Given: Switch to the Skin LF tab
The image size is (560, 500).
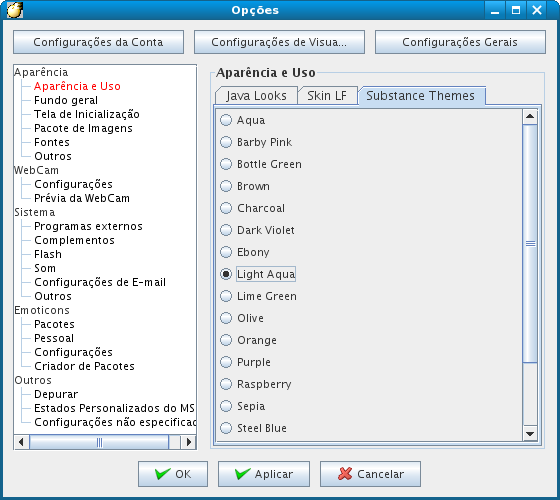Looking at the screenshot, I should point(327,96).
